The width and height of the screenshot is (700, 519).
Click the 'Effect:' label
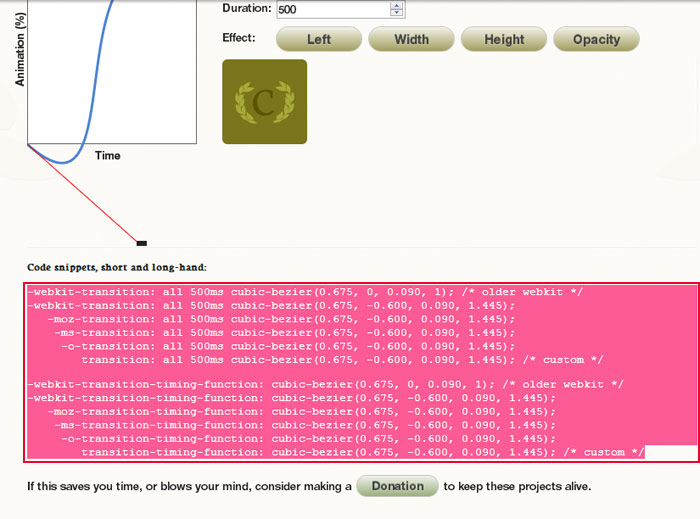[239, 38]
